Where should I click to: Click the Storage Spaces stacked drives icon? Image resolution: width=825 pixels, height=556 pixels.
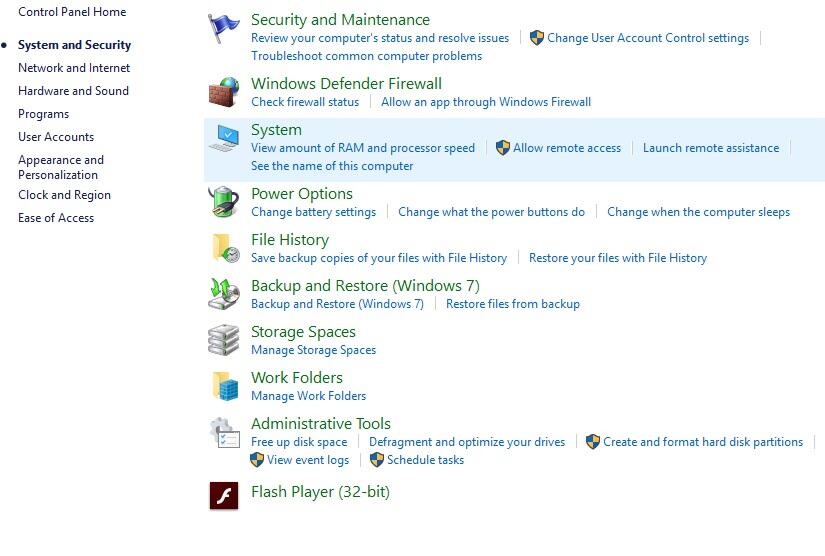pos(224,340)
